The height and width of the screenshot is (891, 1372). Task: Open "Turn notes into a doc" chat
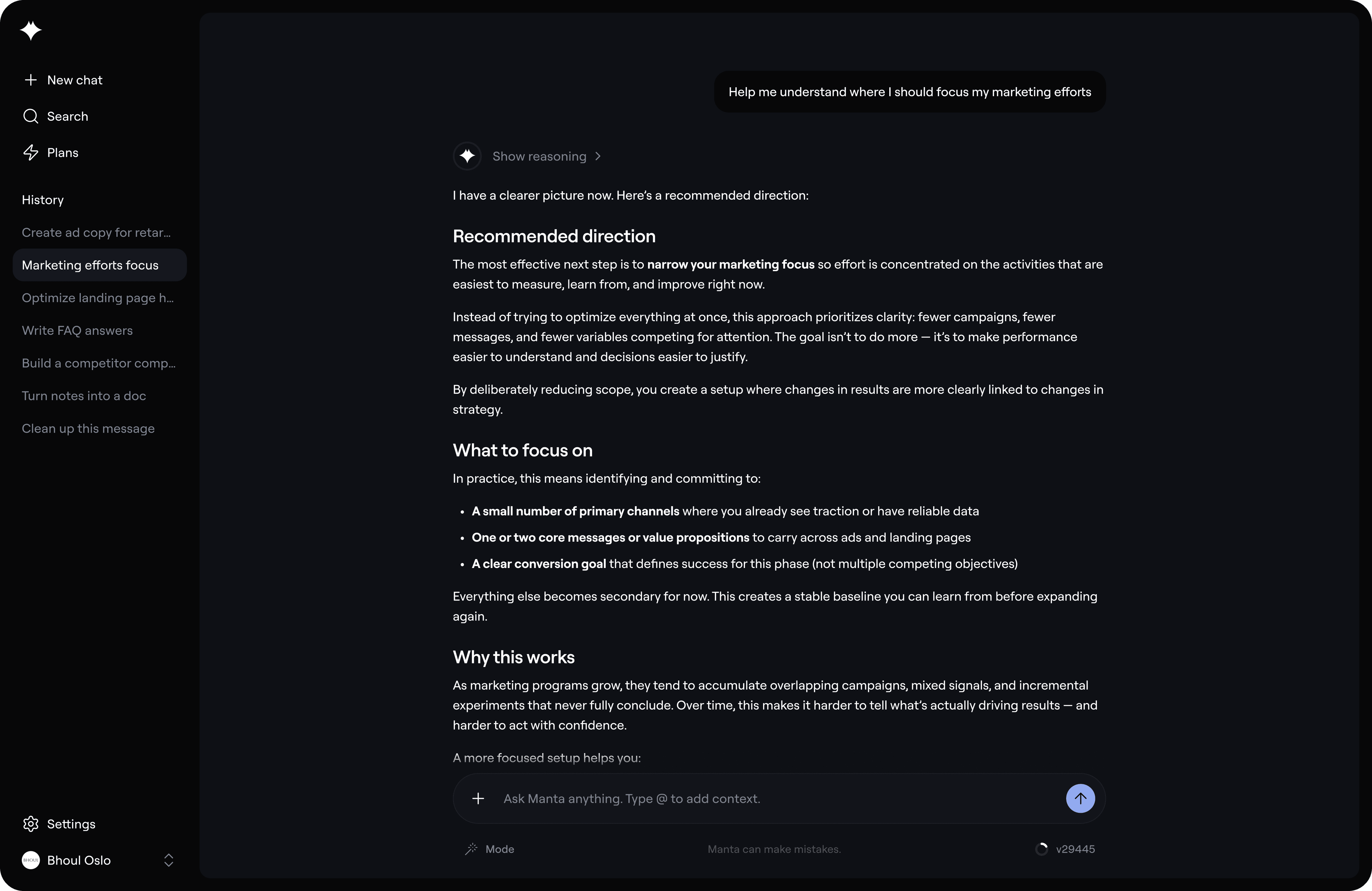(84, 396)
